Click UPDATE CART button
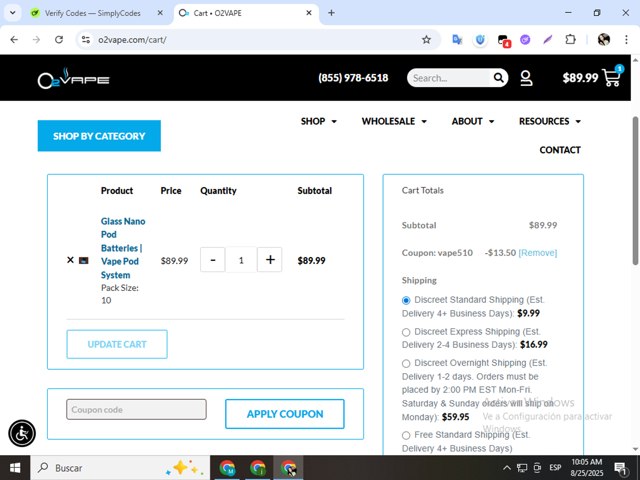 pyautogui.click(x=117, y=344)
